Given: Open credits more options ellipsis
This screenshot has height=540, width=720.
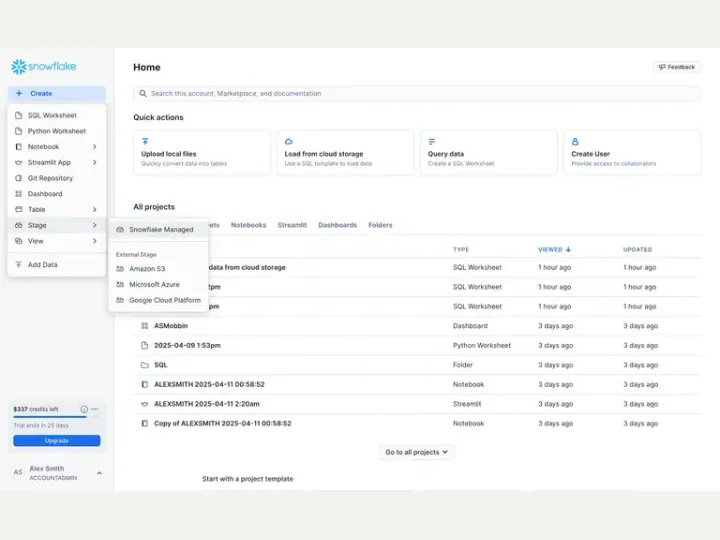Looking at the screenshot, I should 95,409.
